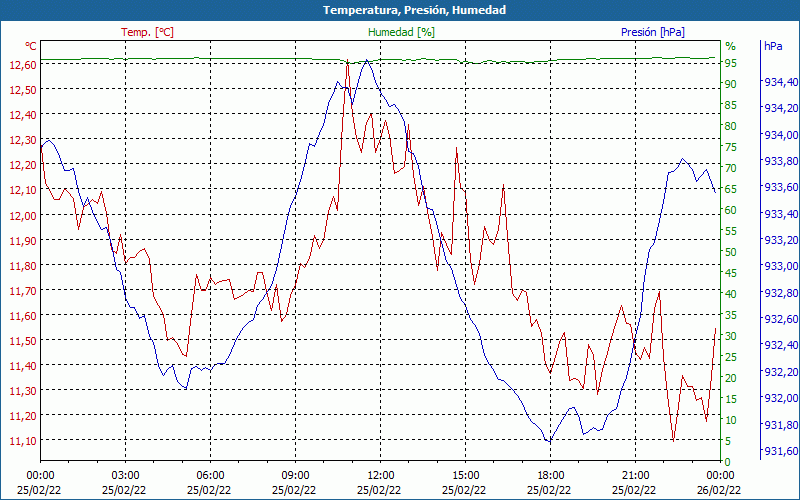Screen dimensions: 800x500
Task: Click the blue "hPa" axis unit label
Action: 773,46
